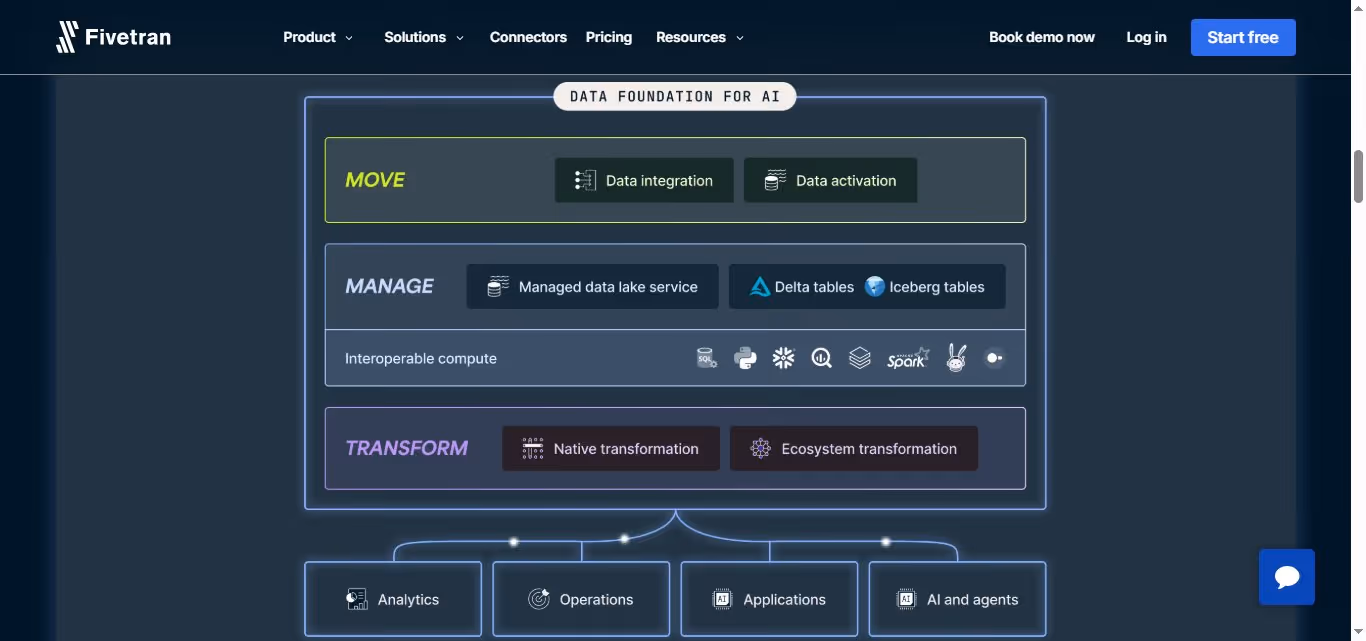This screenshot has width=1366, height=641.
Task: Click the MANAGE heading
Action: (389, 286)
